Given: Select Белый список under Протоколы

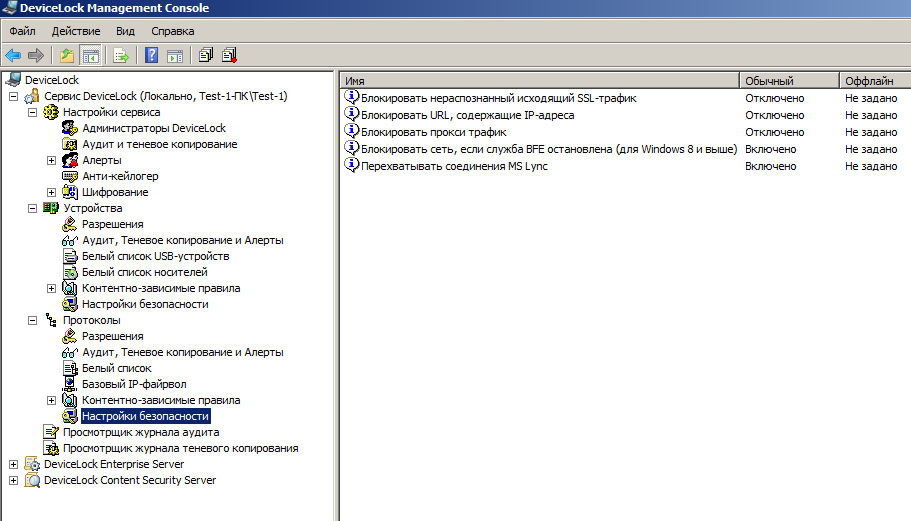Looking at the screenshot, I should click(x=116, y=368).
